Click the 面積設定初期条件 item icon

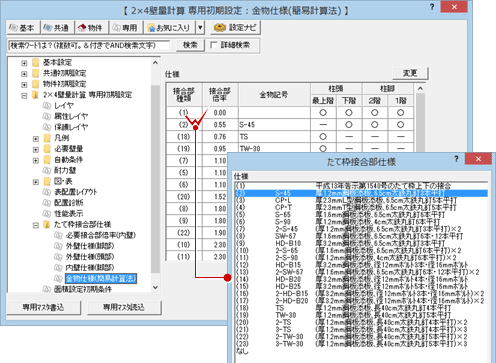(47, 289)
